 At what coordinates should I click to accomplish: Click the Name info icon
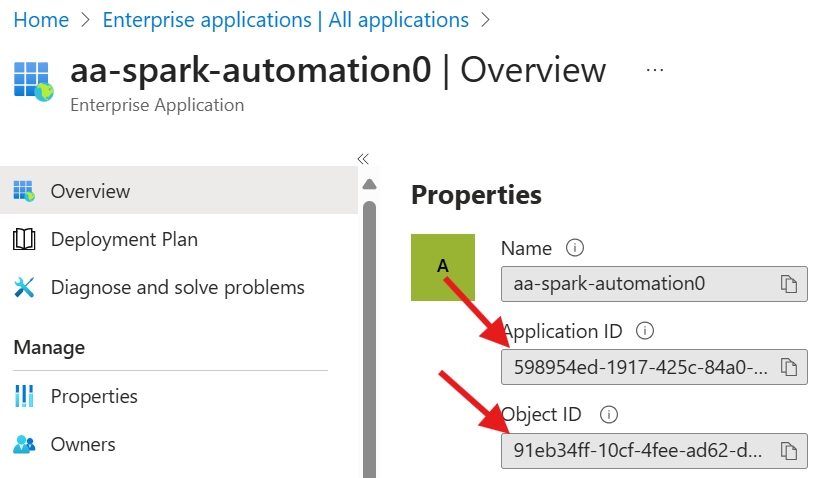(x=574, y=247)
